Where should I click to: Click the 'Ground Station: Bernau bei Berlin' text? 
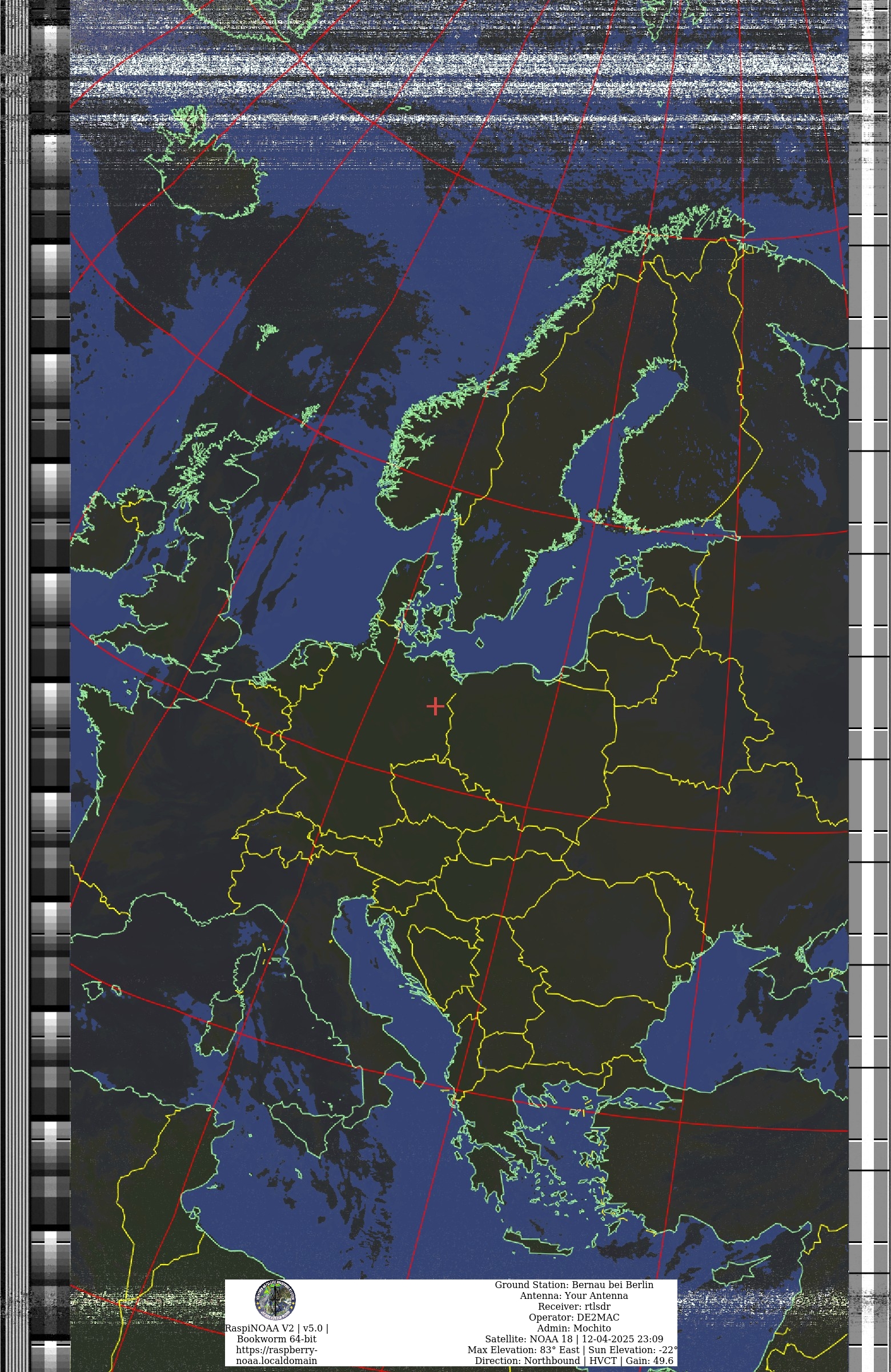coord(574,1285)
